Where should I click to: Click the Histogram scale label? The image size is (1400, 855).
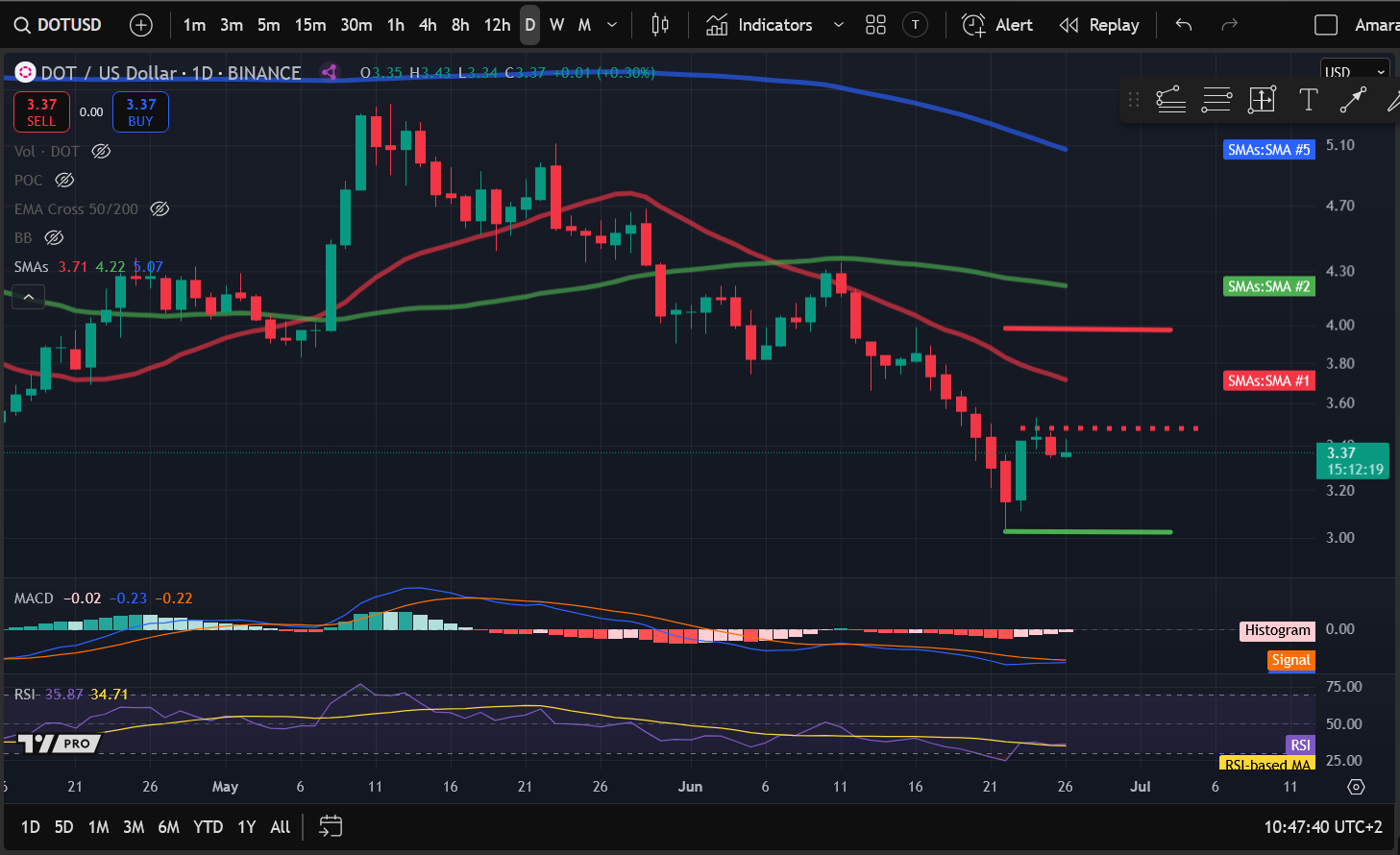[1277, 631]
